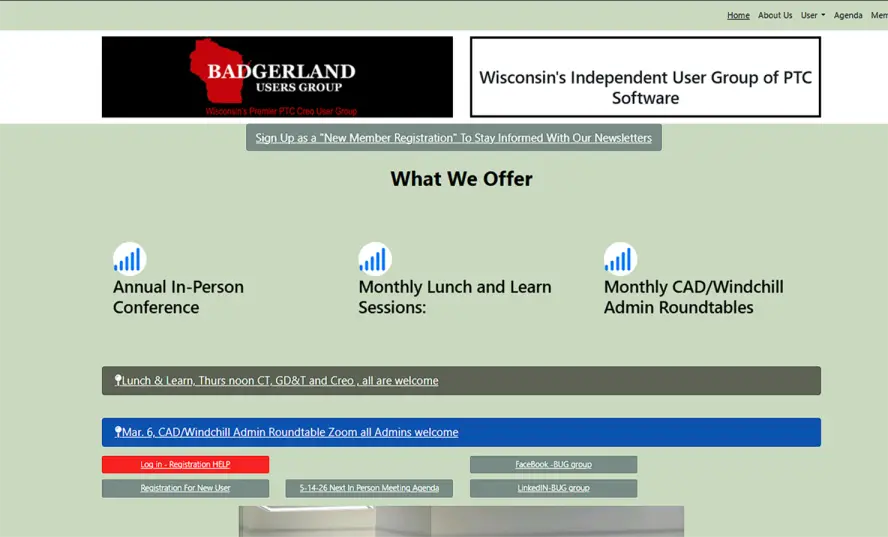Click the bar chart icon above Annual In-Person Conference

(x=129, y=259)
